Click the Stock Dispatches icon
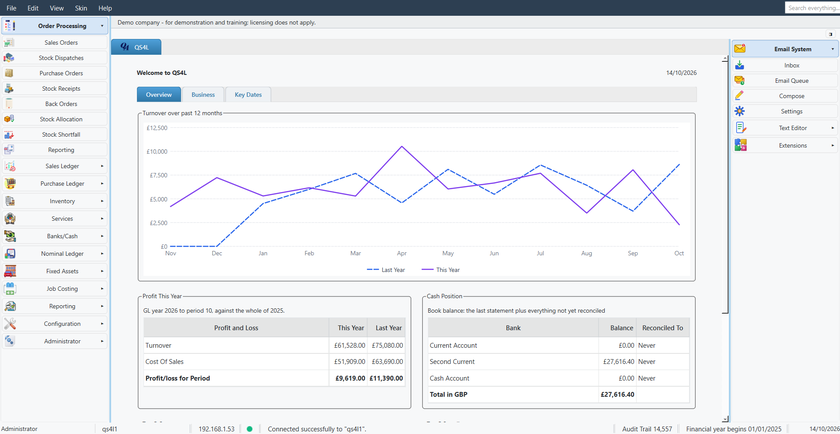This screenshot has height=434, width=840. pyautogui.click(x=9, y=58)
